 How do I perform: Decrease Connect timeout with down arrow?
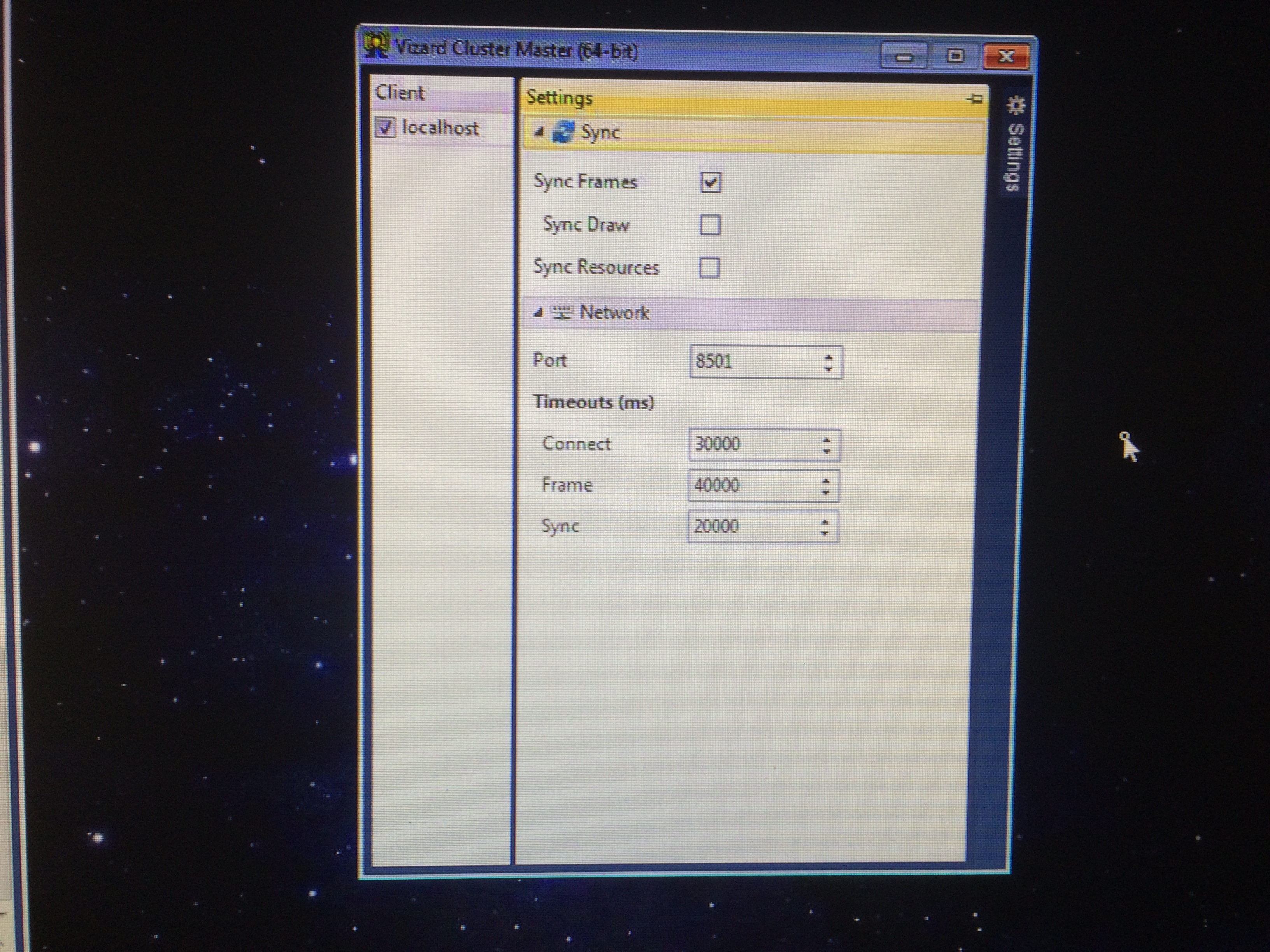pyautogui.click(x=826, y=451)
